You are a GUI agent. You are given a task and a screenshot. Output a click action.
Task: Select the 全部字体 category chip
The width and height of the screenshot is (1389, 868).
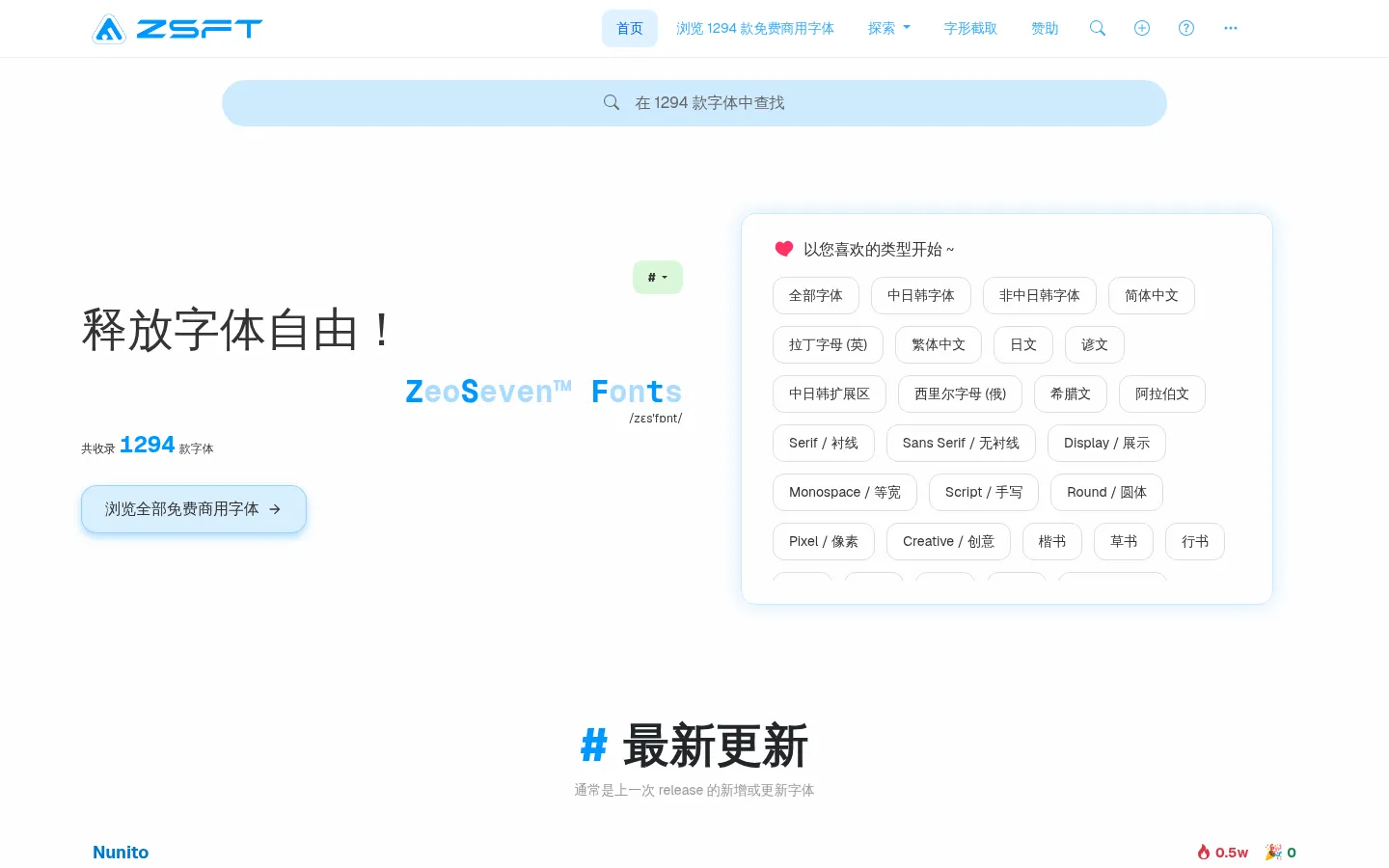click(816, 295)
